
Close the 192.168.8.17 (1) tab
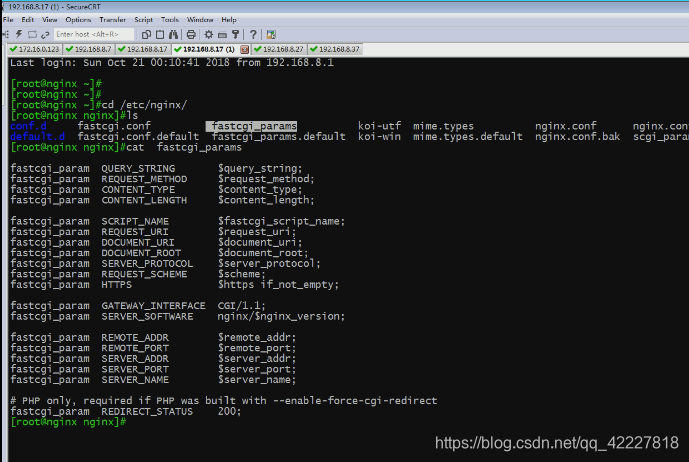coord(245,49)
